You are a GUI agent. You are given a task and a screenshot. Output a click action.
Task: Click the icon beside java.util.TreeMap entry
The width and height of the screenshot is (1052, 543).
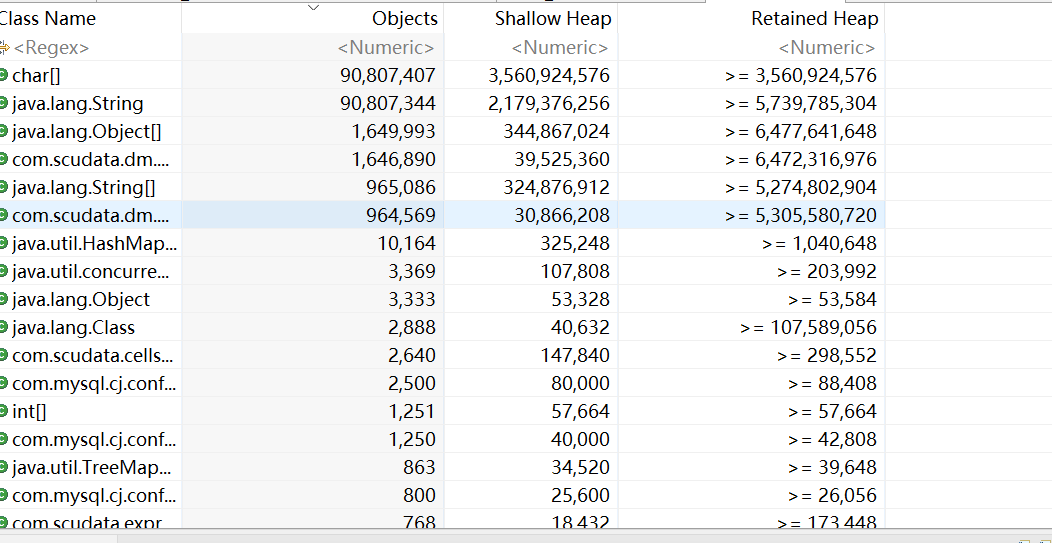tap(4, 467)
